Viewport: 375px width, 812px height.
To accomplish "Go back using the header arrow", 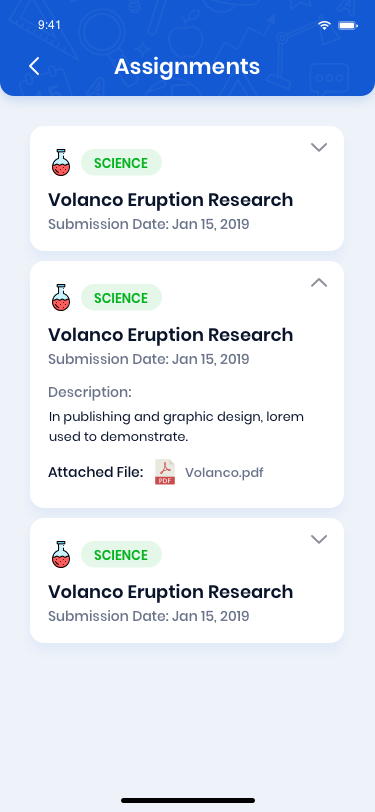I will pyautogui.click(x=34, y=66).
